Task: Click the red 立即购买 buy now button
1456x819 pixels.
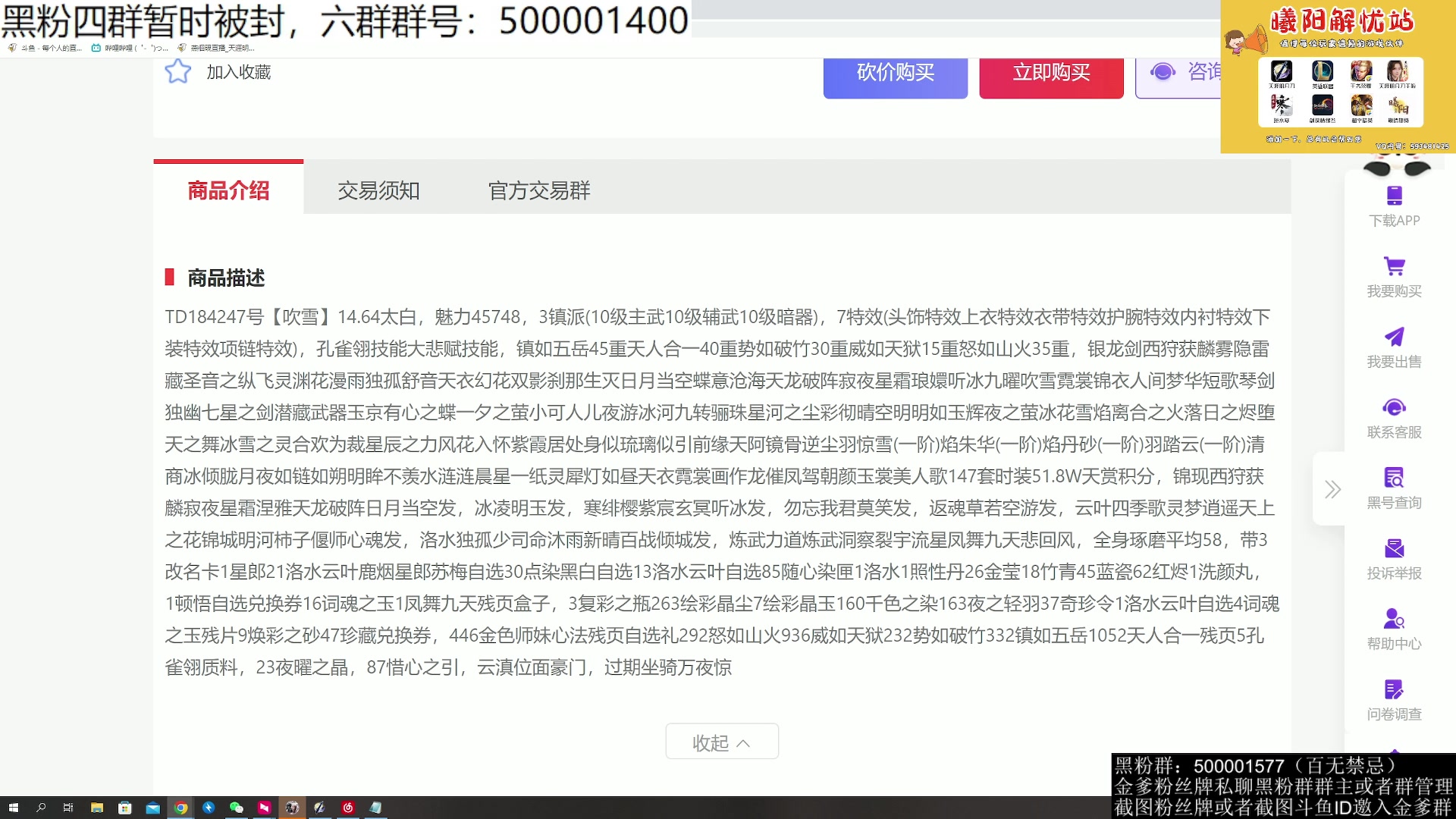Action: [x=1051, y=73]
